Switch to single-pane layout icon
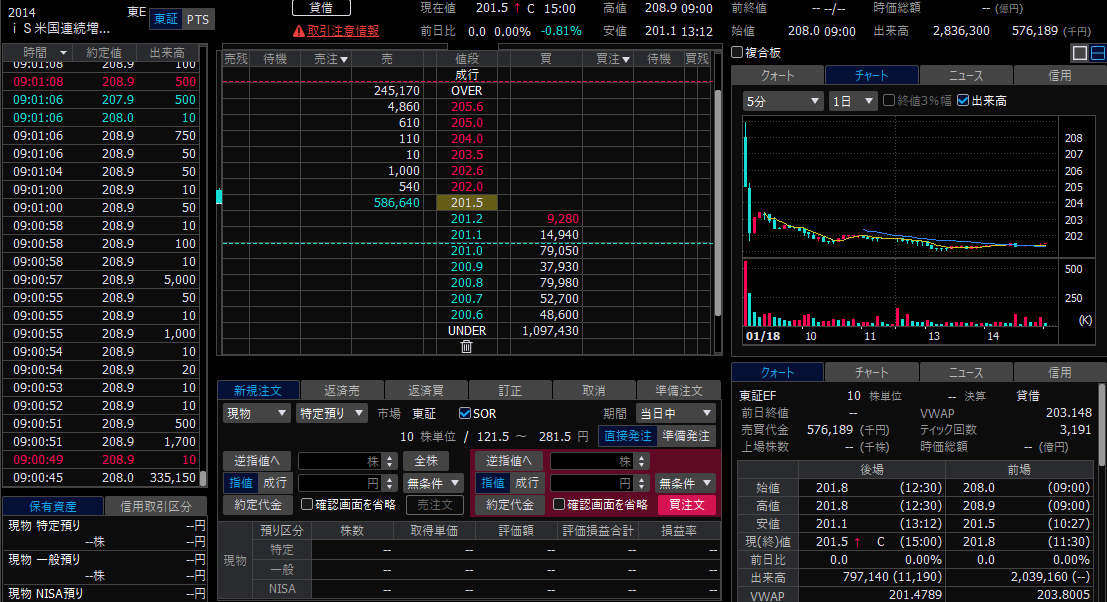 click(1079, 53)
